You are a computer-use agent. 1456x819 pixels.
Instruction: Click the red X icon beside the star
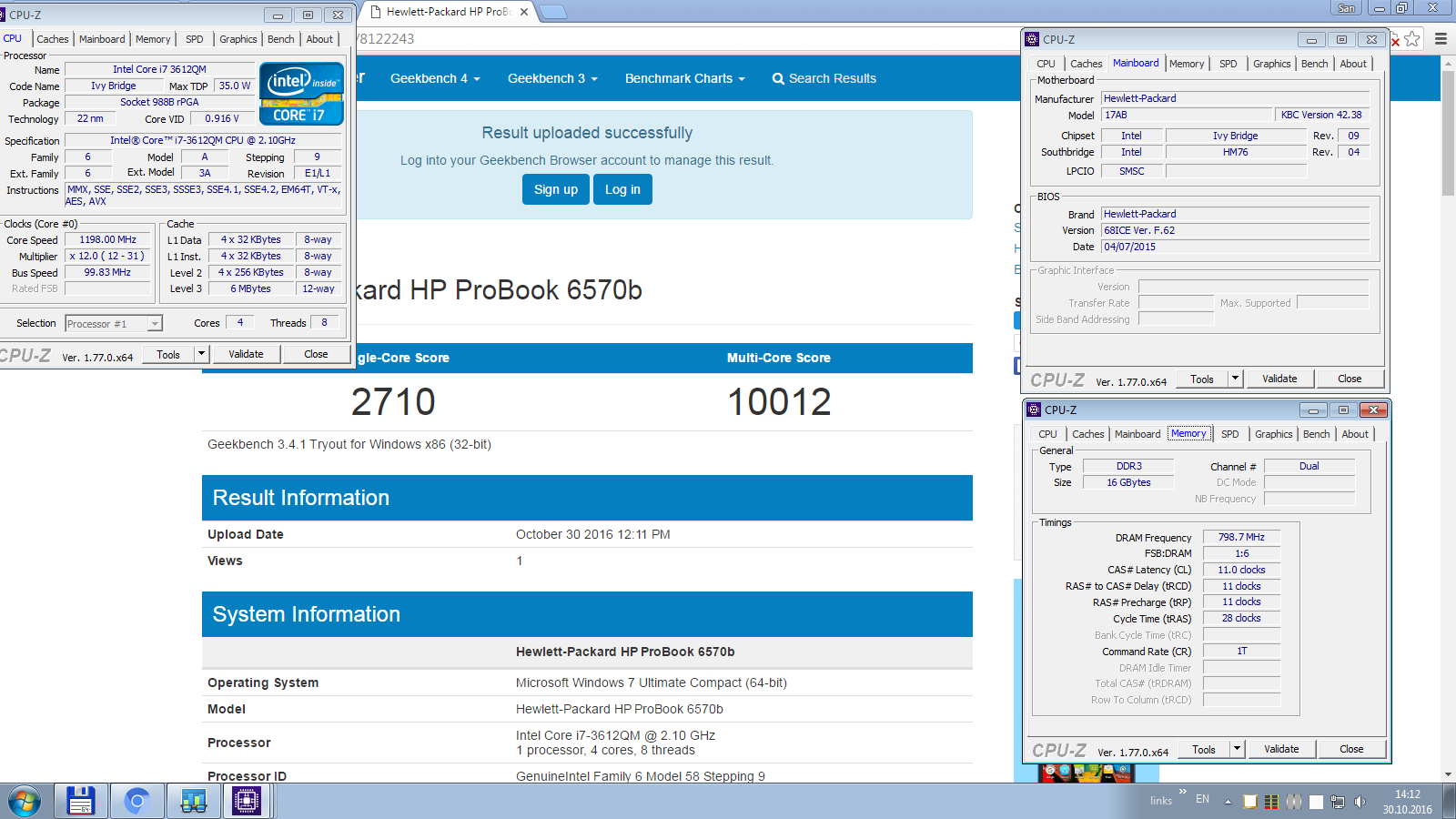pyautogui.click(x=1394, y=41)
